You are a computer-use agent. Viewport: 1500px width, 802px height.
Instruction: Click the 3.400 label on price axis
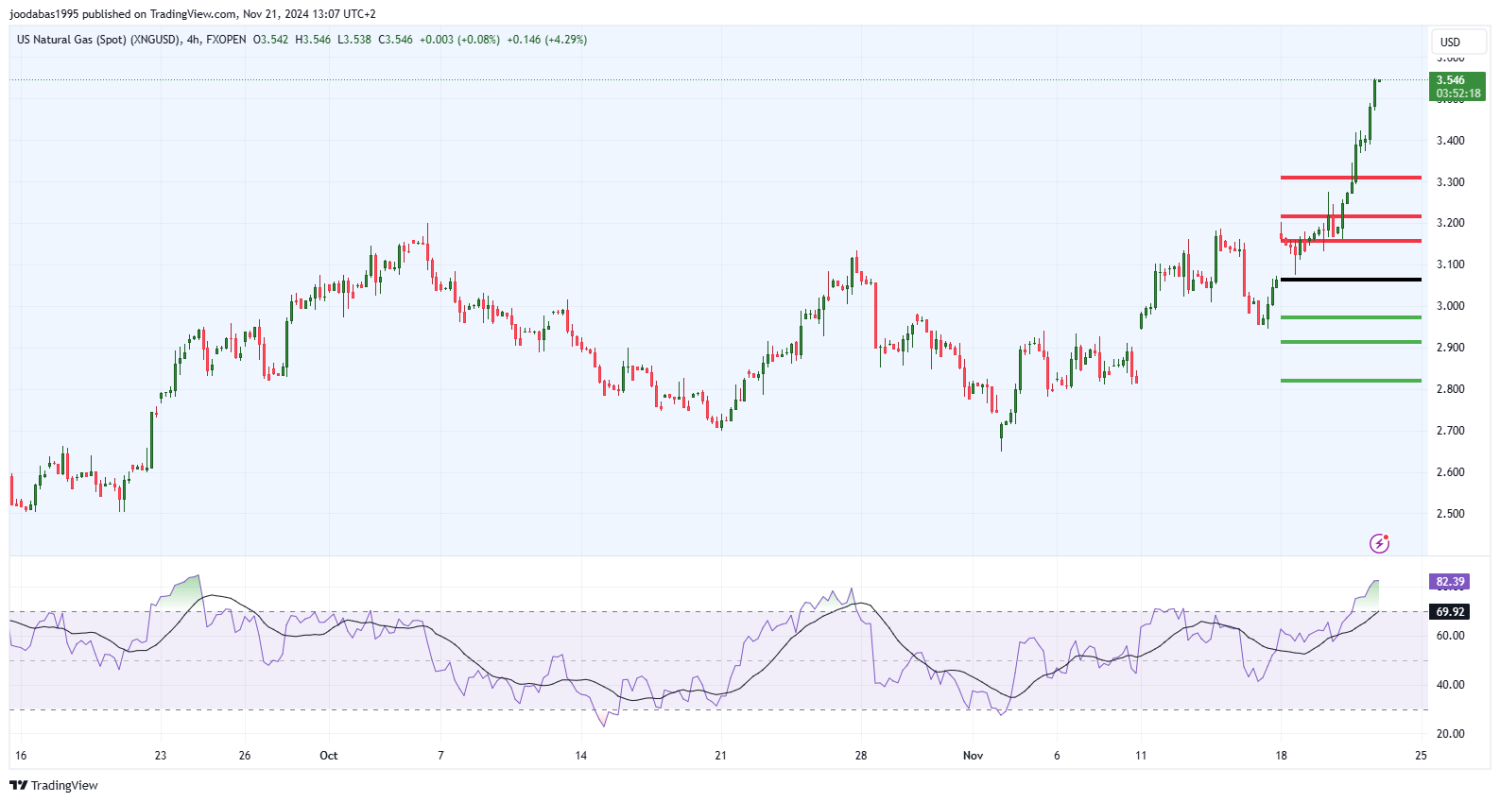point(1450,141)
